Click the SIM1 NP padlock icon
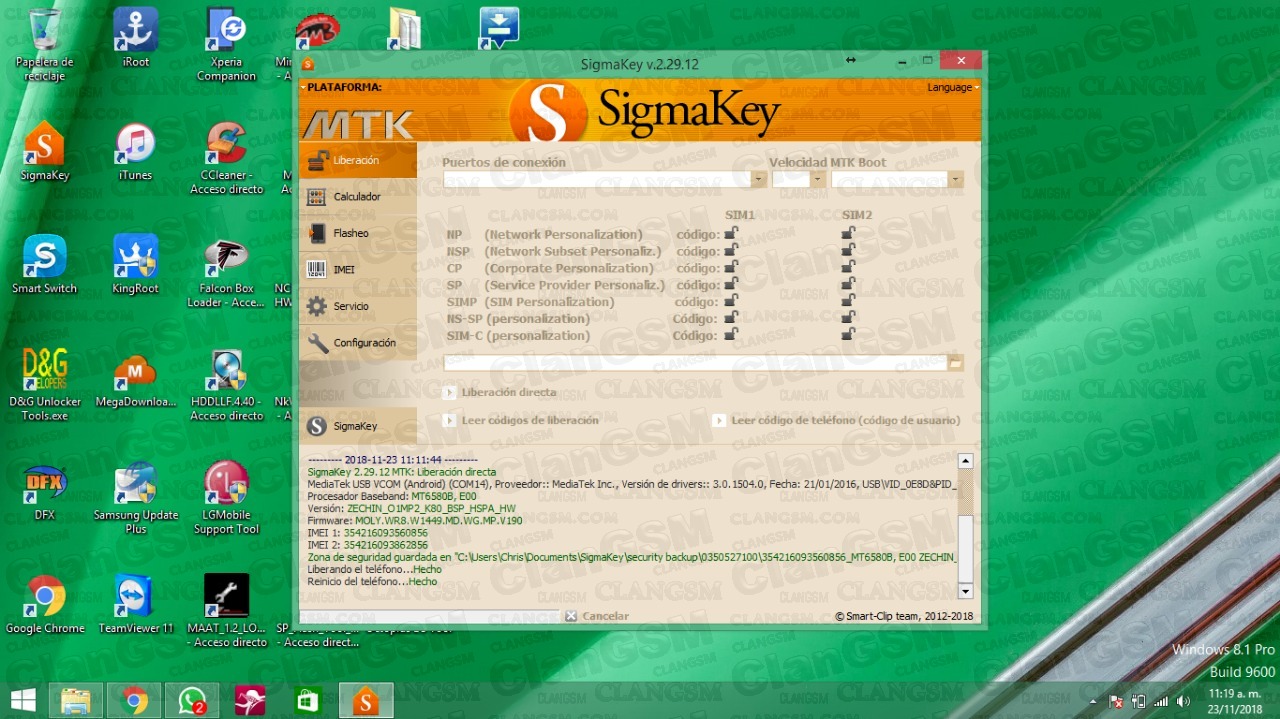 click(x=731, y=234)
